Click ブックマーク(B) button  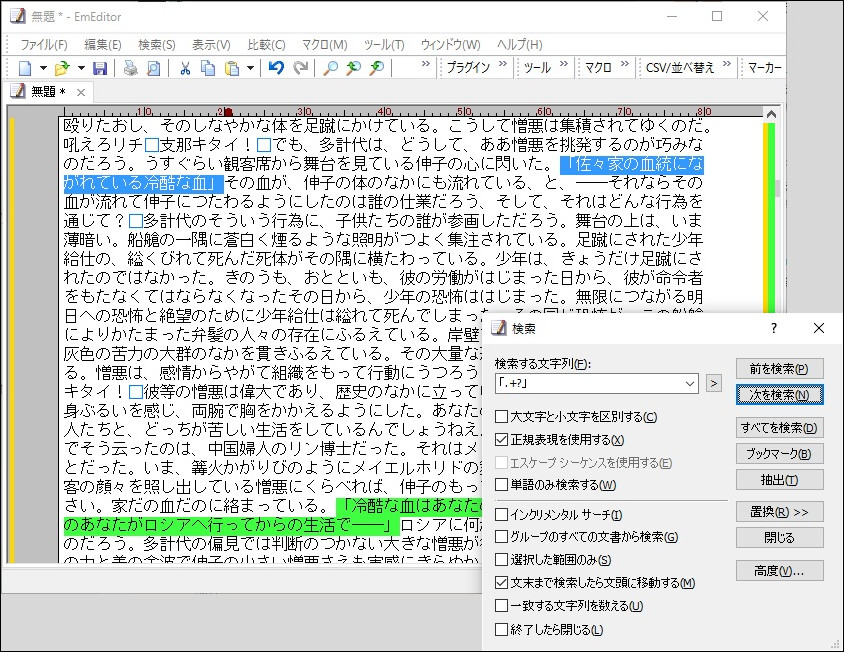point(779,454)
